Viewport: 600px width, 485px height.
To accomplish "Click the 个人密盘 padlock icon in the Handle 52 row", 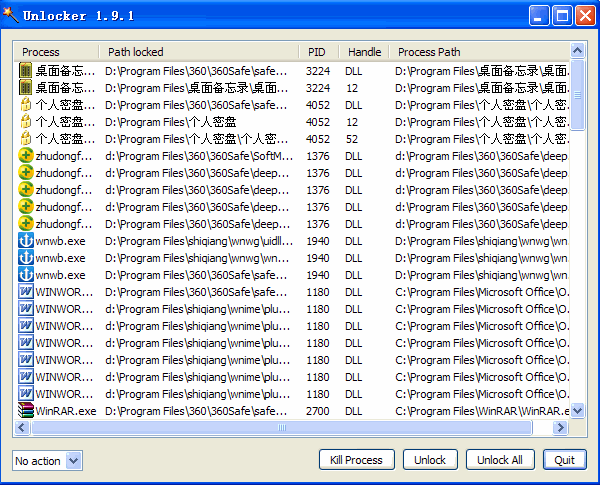I will (25, 139).
